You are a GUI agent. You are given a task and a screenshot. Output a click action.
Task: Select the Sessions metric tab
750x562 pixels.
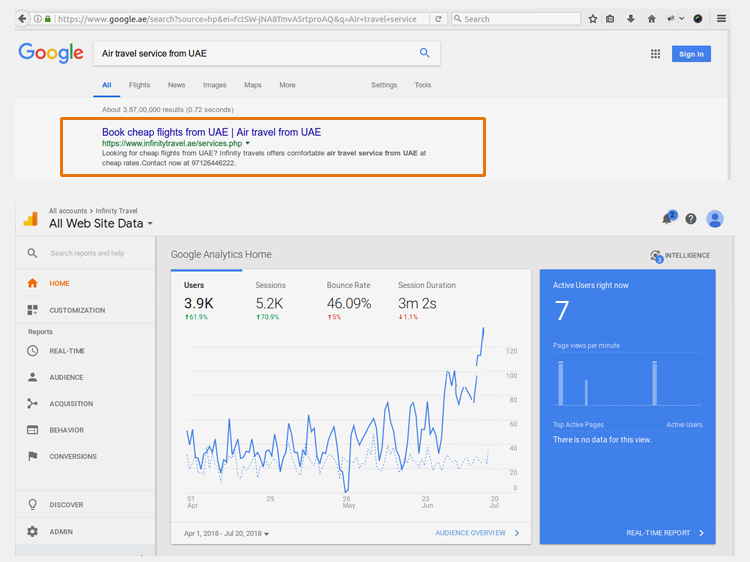pos(270,285)
